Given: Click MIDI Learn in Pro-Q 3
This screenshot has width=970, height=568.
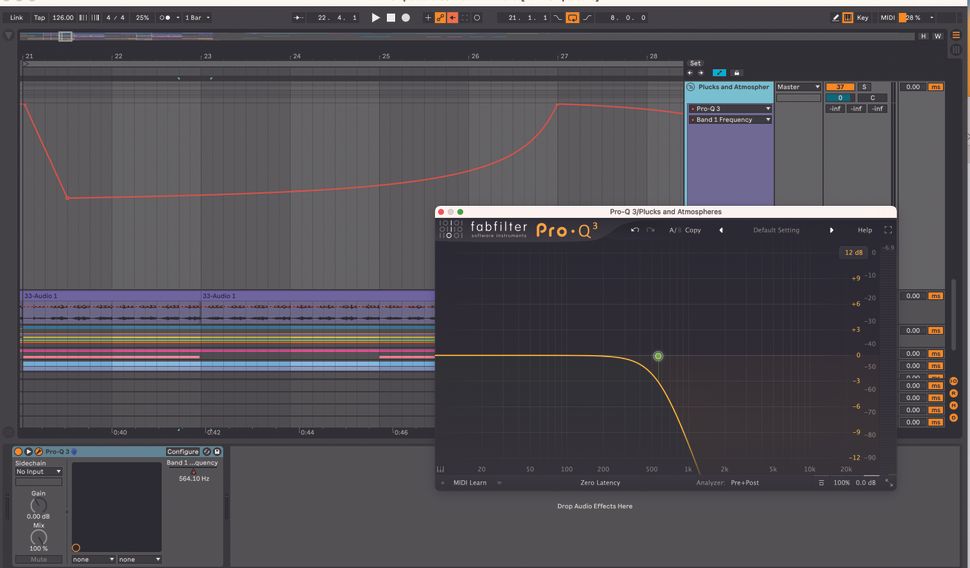Looking at the screenshot, I should [x=470, y=483].
